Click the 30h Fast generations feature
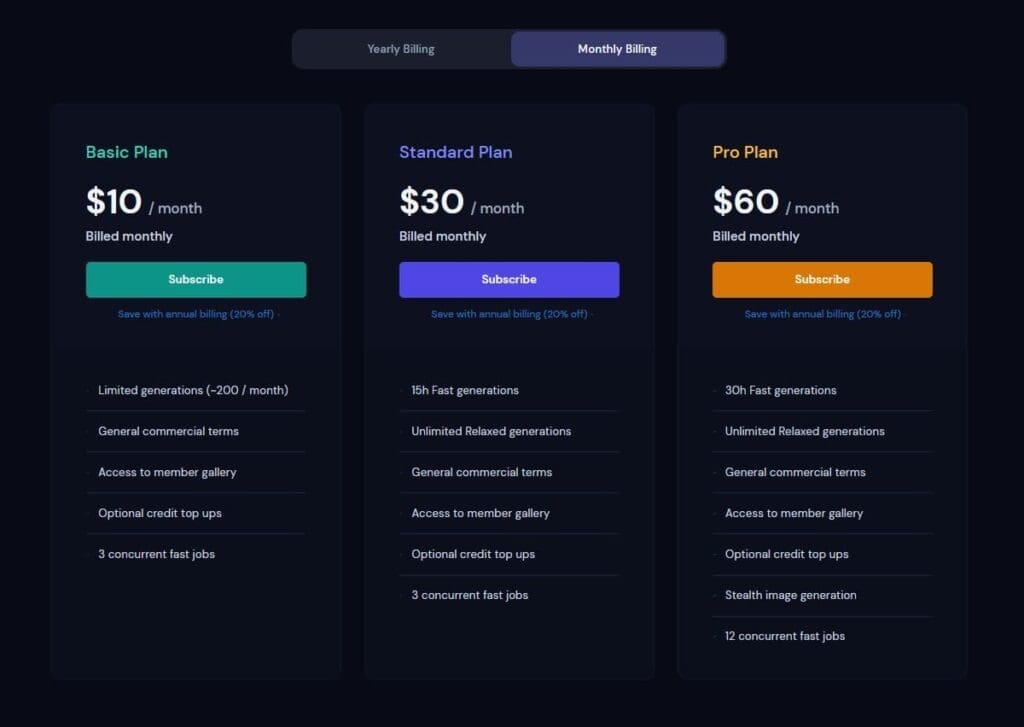This screenshot has height=727, width=1024. click(780, 390)
